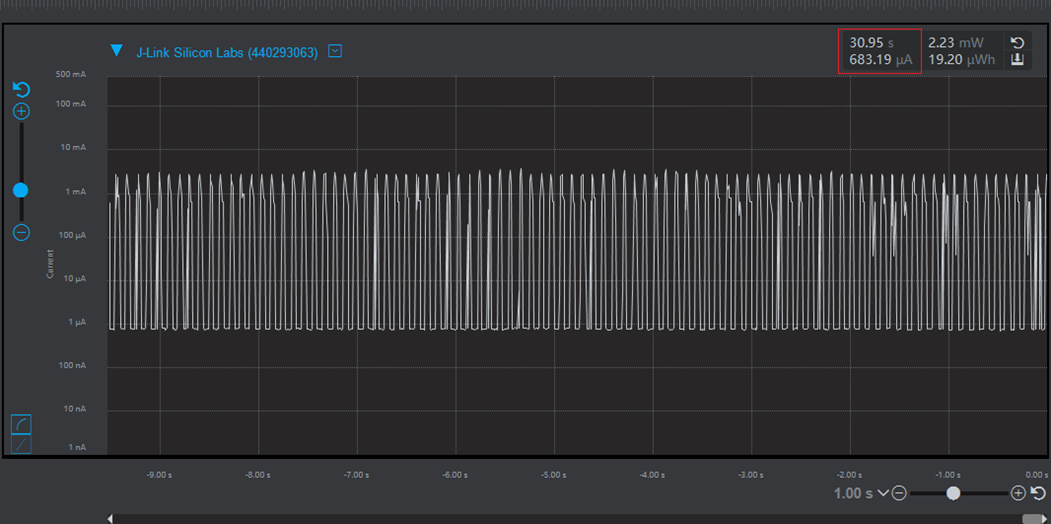Screen dimensions: 1051x524
Task: Zoom in on the current axis
Action: pyautogui.click(x=21, y=111)
